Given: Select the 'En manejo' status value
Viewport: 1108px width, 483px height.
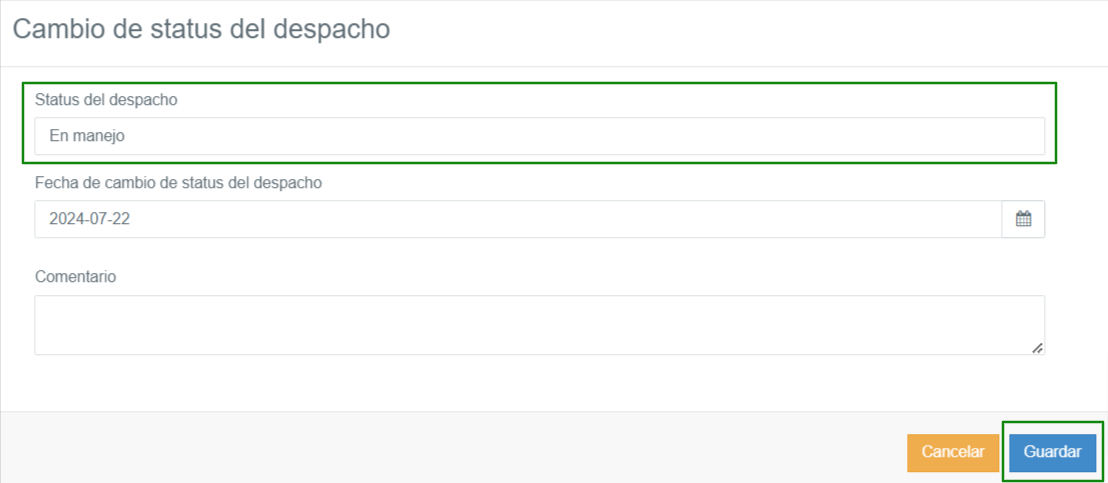Looking at the screenshot, I should (87, 136).
